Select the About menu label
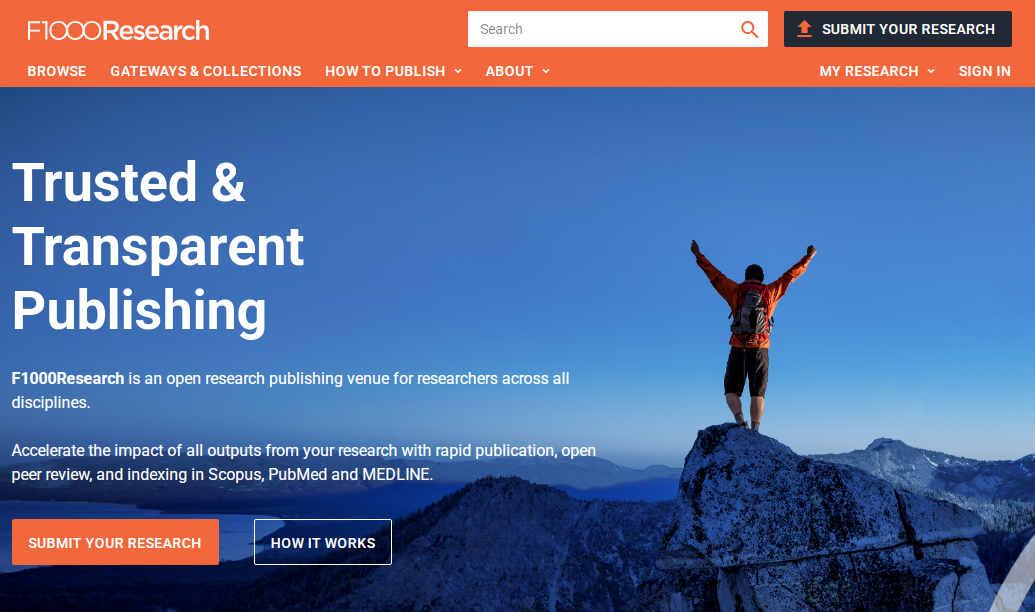This screenshot has height=612, width=1035. point(509,71)
